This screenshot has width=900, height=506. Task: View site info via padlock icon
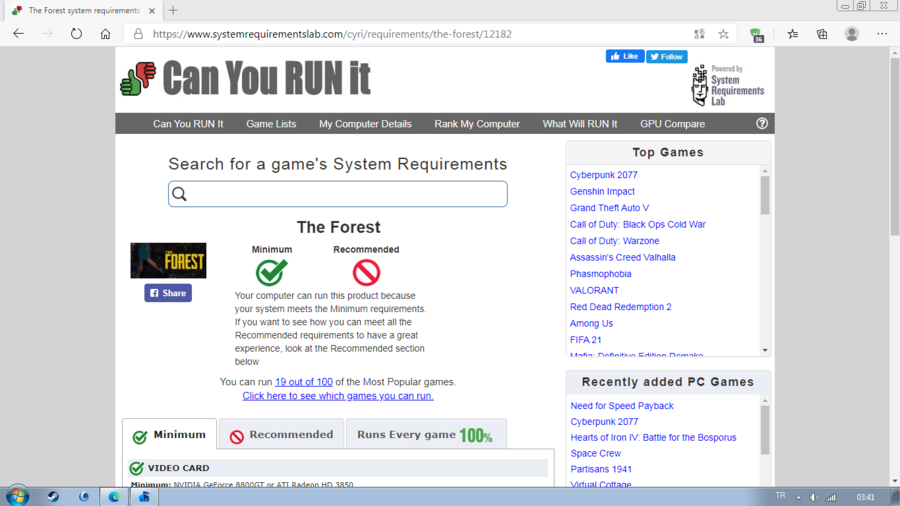[138, 34]
